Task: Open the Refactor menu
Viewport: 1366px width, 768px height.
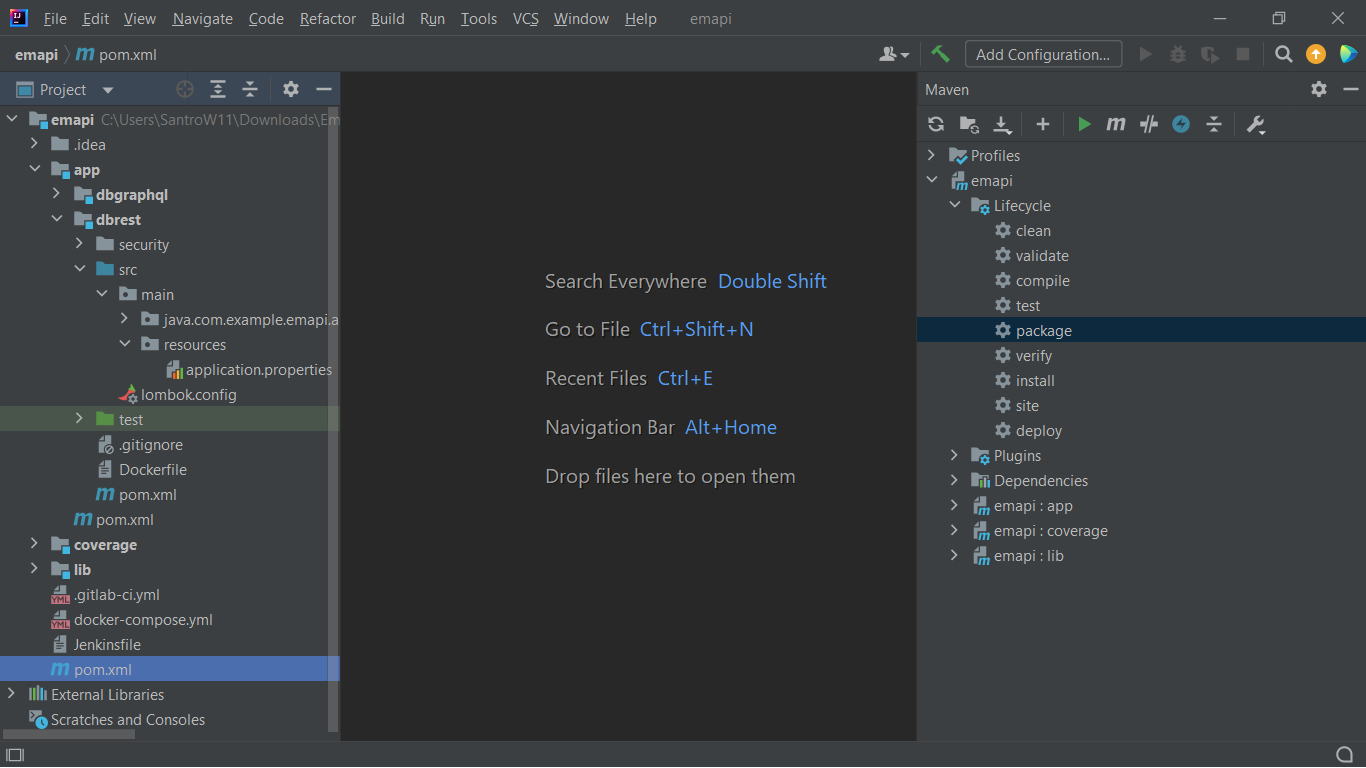Action: click(327, 19)
